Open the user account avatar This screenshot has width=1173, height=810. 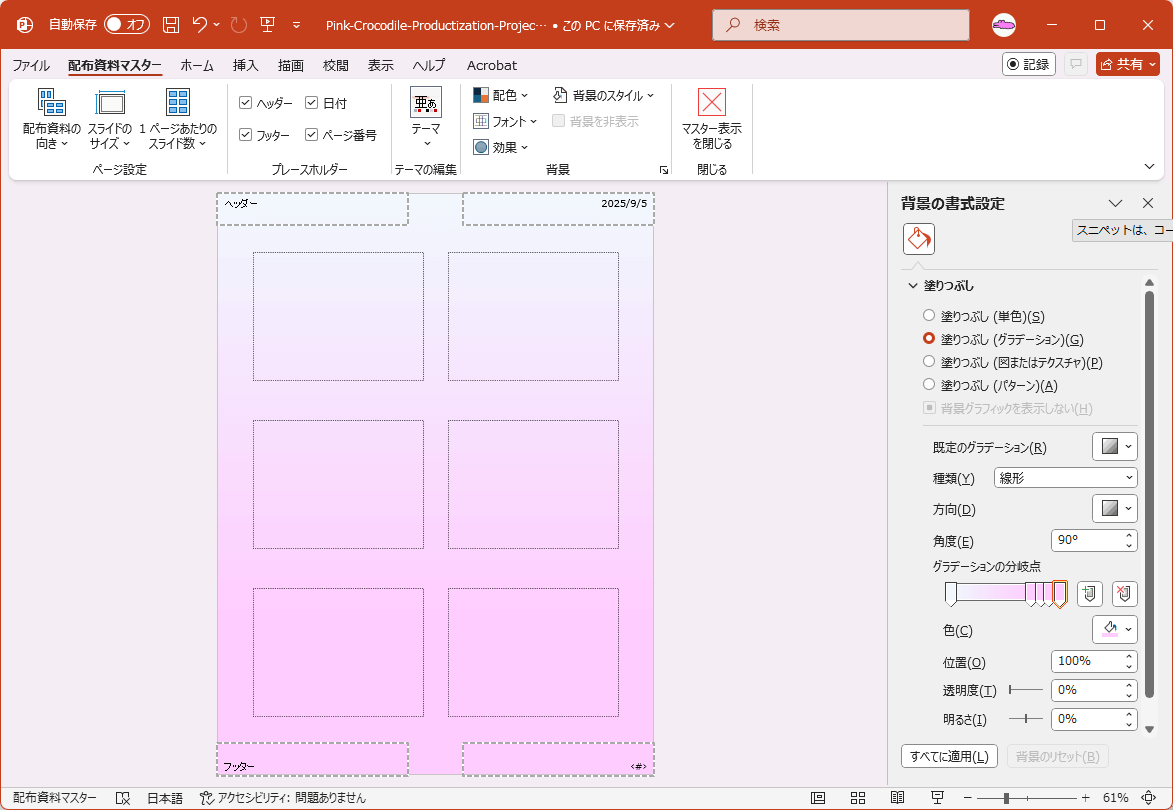(1004, 25)
